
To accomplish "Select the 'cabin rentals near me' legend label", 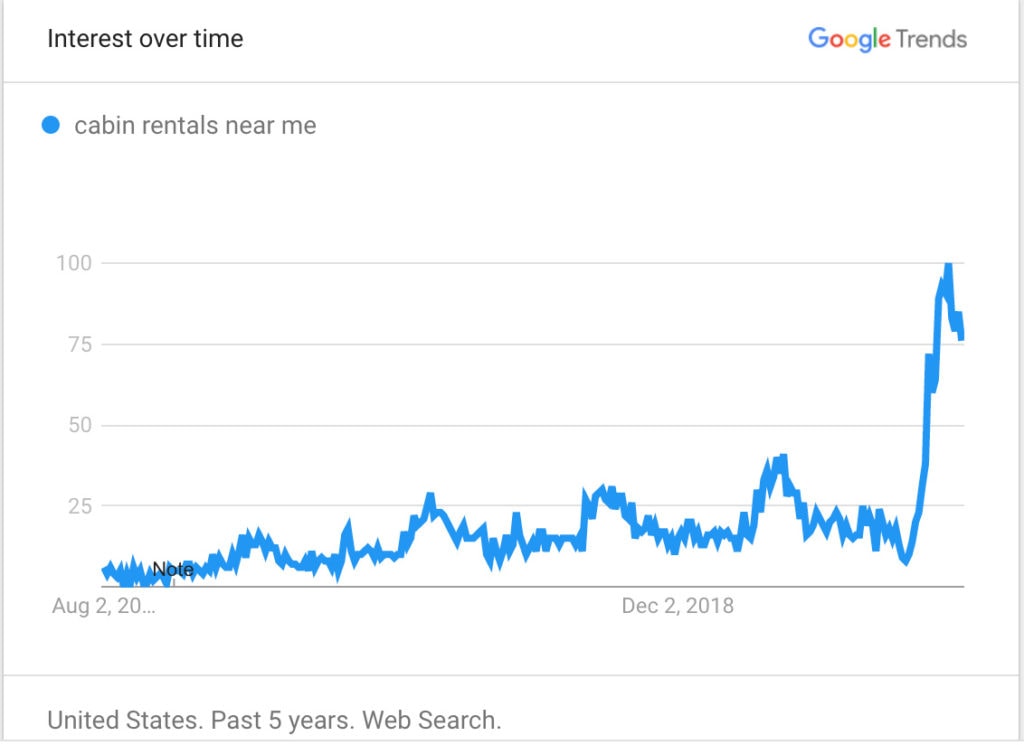I will [x=195, y=125].
